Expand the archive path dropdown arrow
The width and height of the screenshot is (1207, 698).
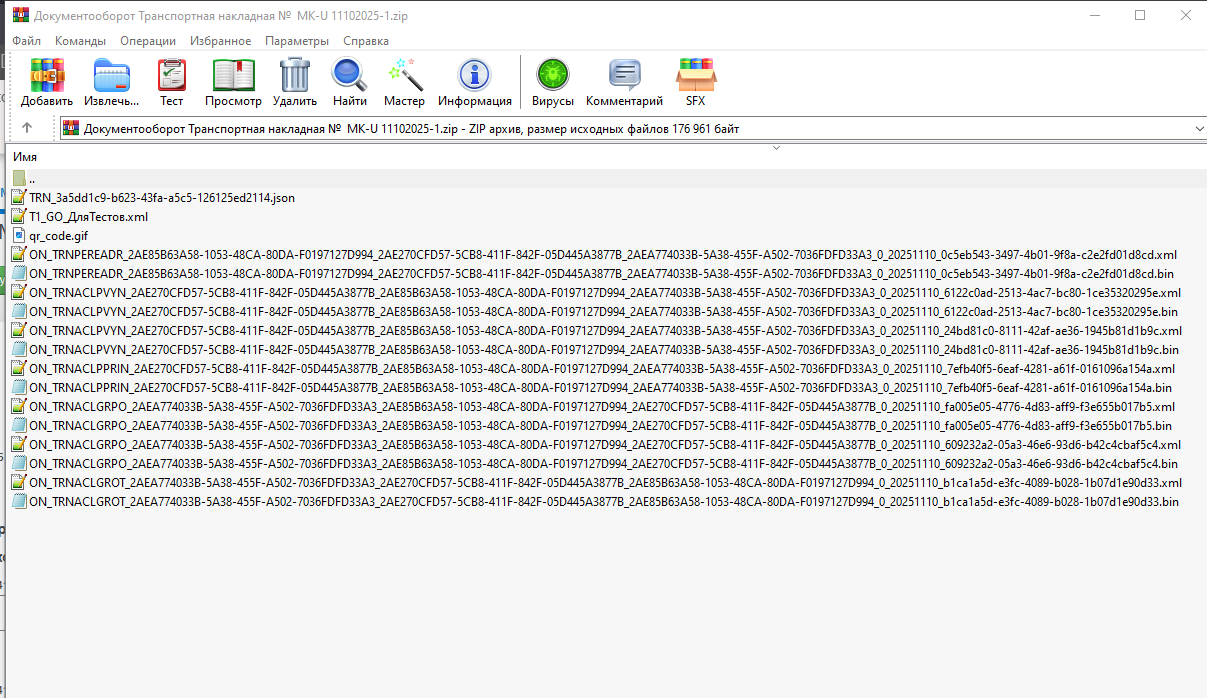[1198, 129]
